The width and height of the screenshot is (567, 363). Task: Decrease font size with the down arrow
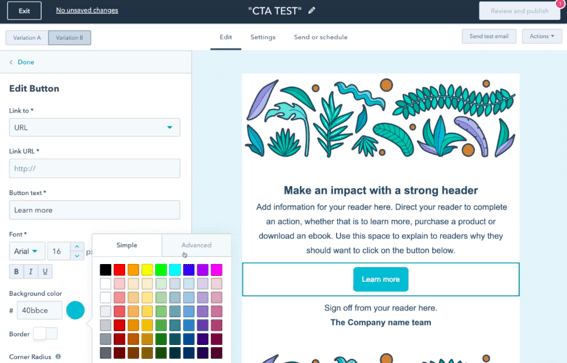click(x=77, y=256)
